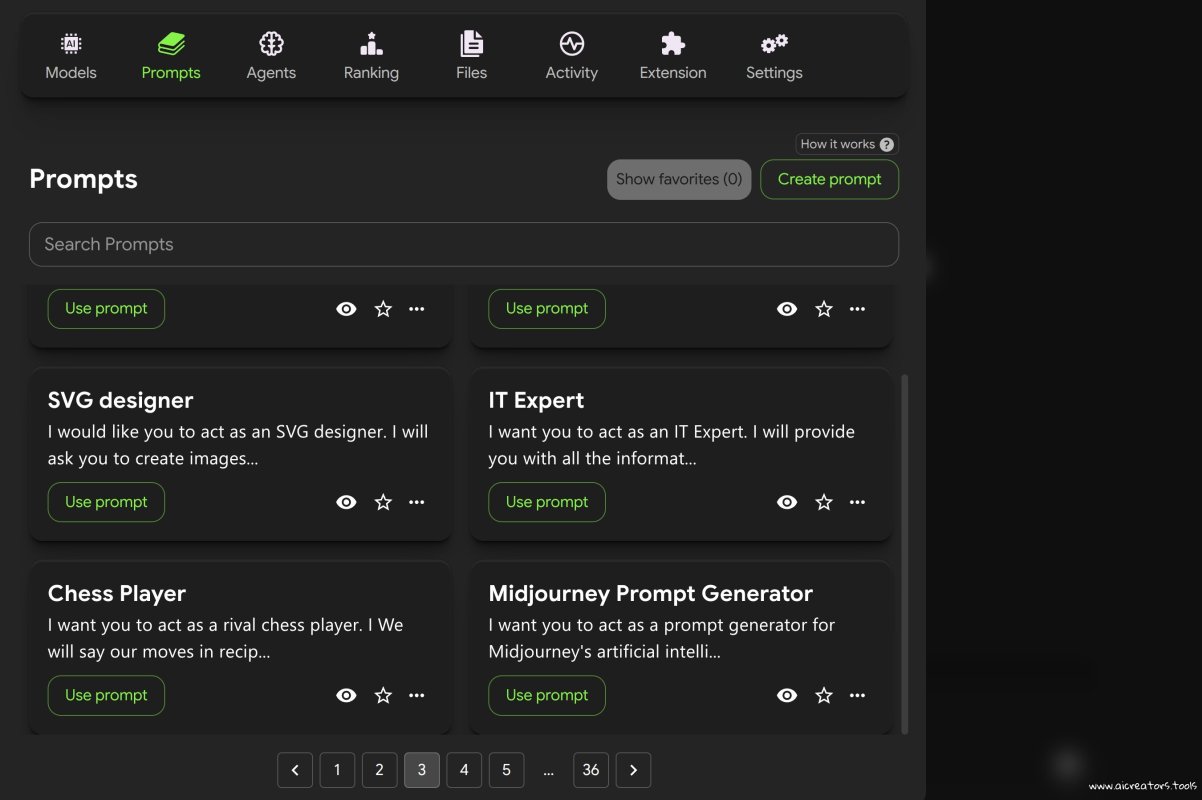Star the Midjourney Prompt Generator
This screenshot has height=800, width=1202.
click(823, 695)
